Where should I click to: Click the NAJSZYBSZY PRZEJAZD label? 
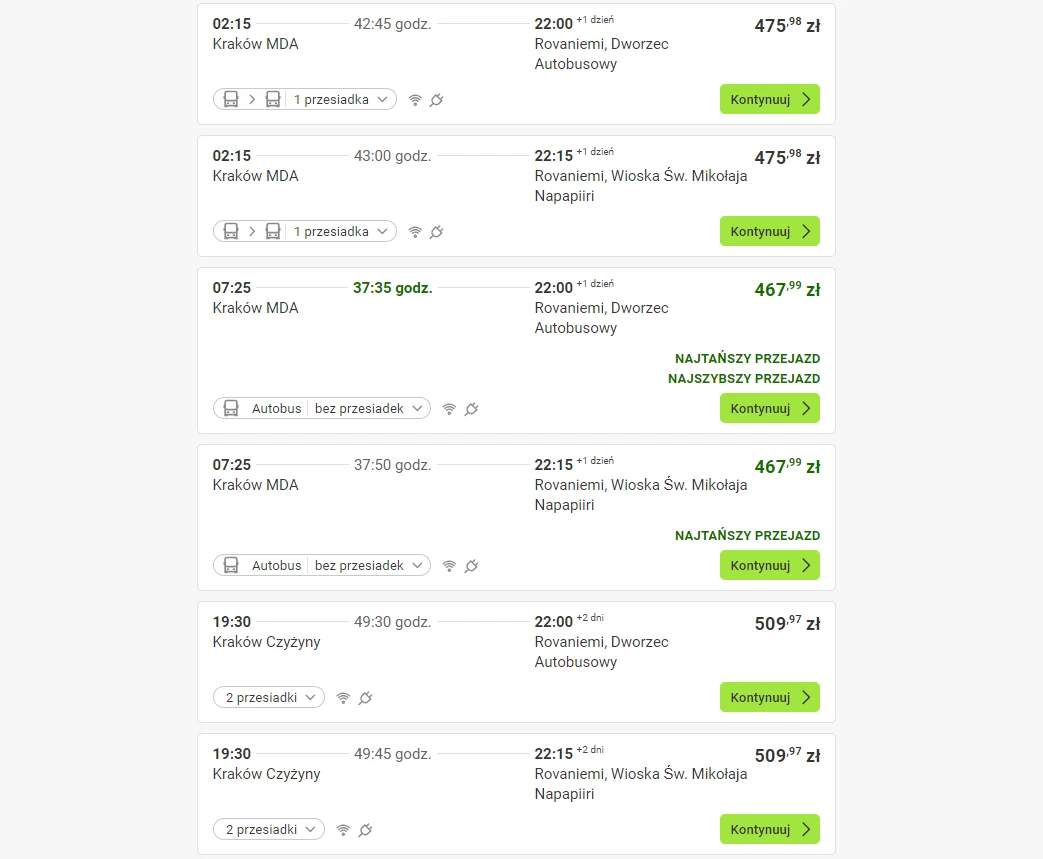point(744,378)
